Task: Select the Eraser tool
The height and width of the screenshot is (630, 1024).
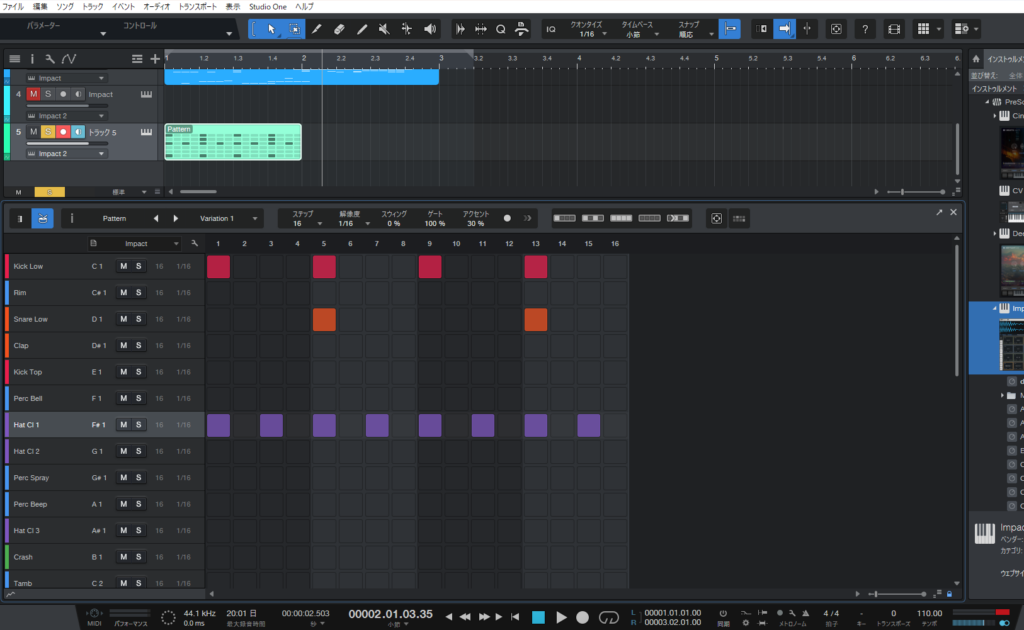Action: tap(337, 28)
